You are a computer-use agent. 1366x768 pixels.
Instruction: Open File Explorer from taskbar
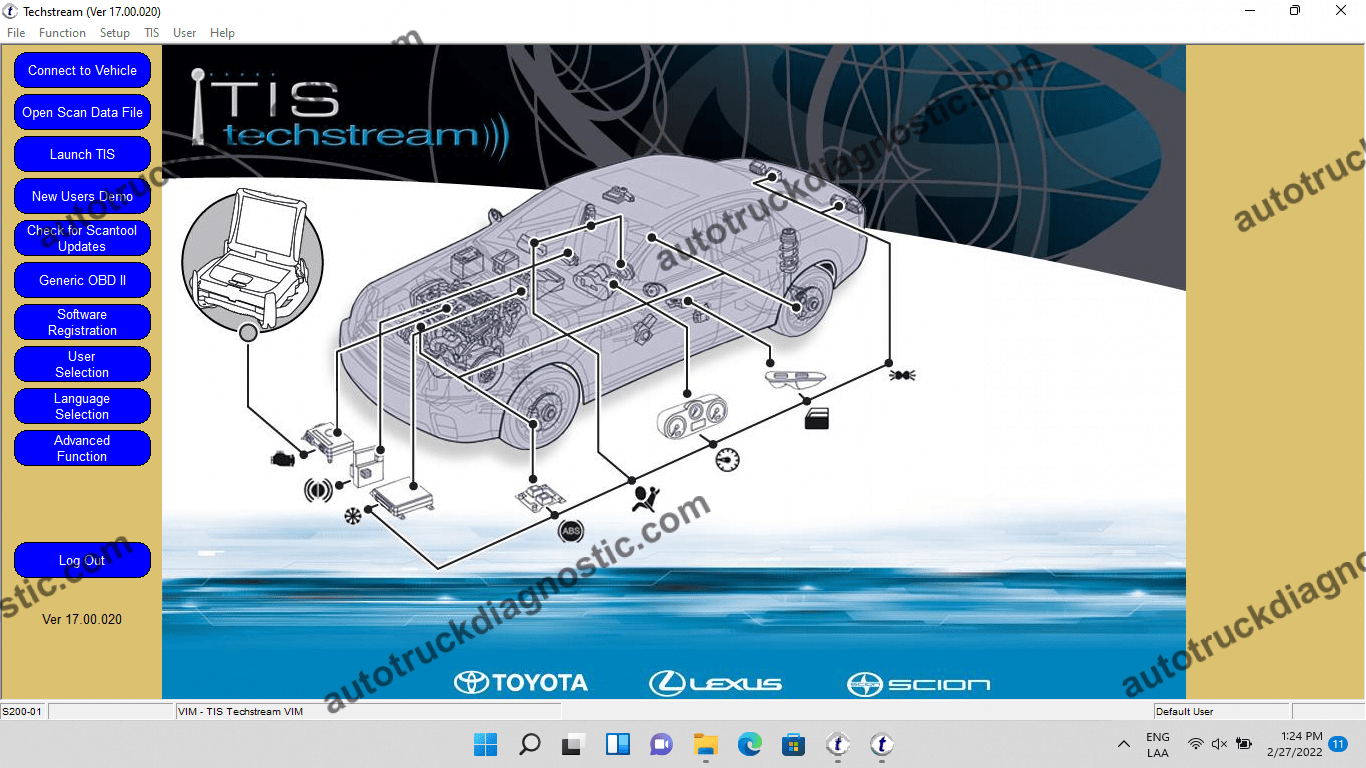pyautogui.click(x=706, y=744)
